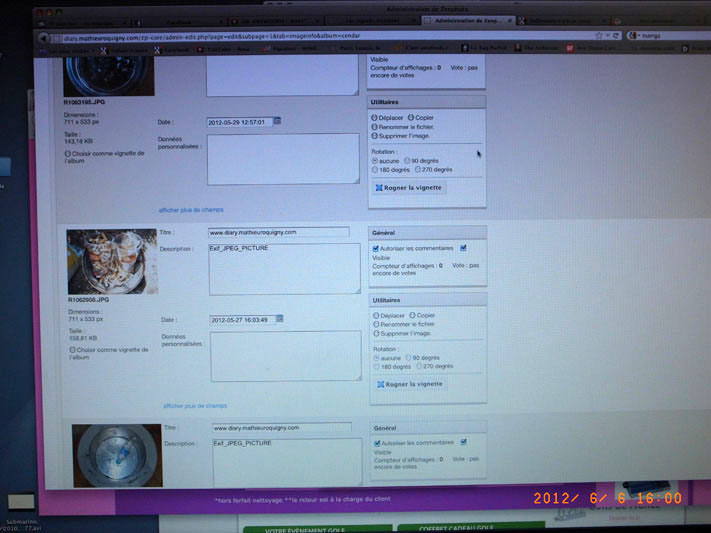711x533 pixels.
Task: Select Supprimer l'image for R1062908.JPG
Action: pyautogui.click(x=376, y=333)
